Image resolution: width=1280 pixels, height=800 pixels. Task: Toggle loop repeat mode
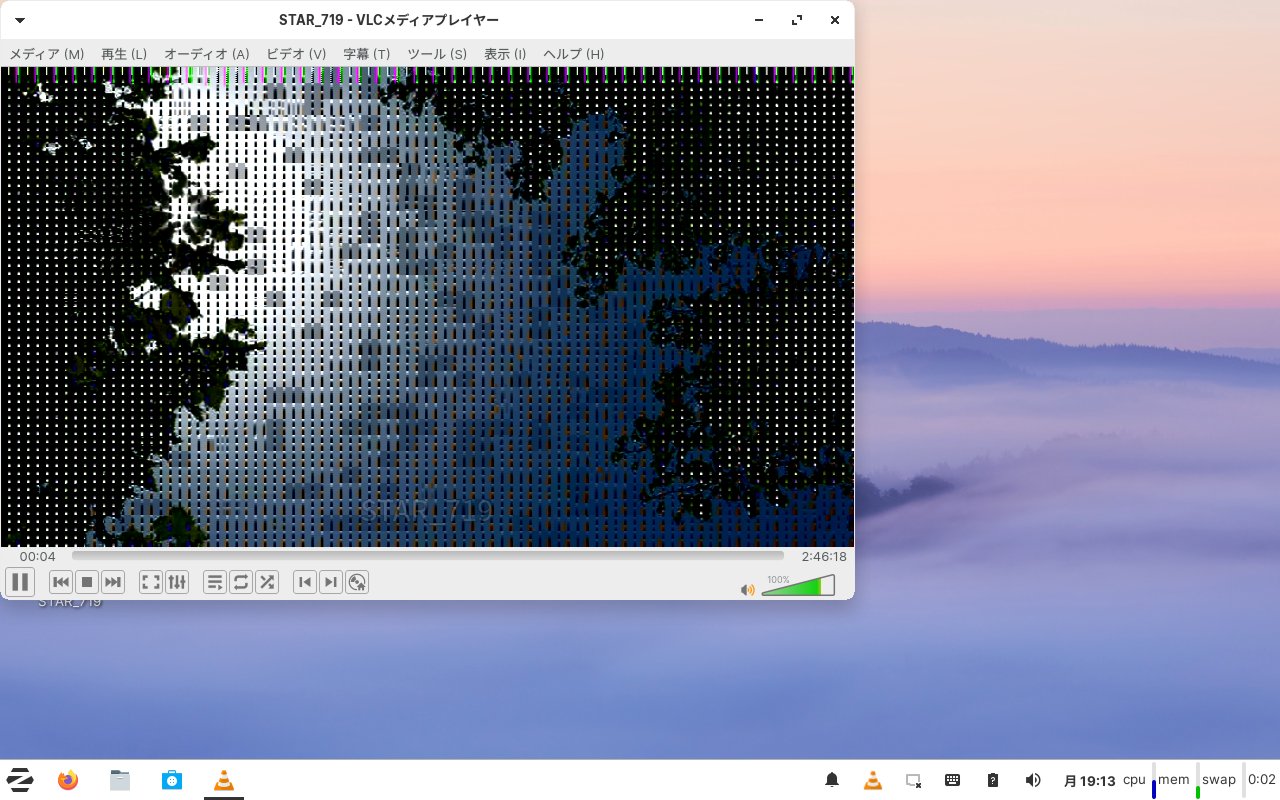tap(241, 582)
